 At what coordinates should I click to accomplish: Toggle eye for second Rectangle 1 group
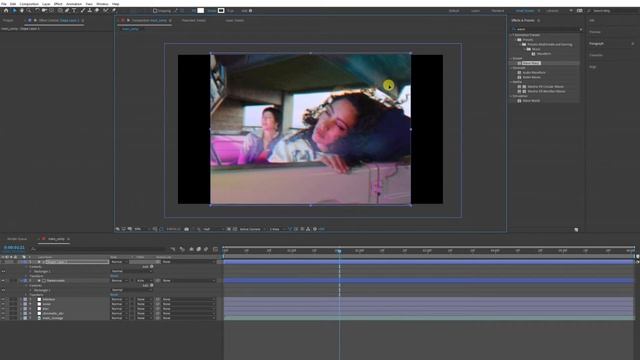pos(3,290)
